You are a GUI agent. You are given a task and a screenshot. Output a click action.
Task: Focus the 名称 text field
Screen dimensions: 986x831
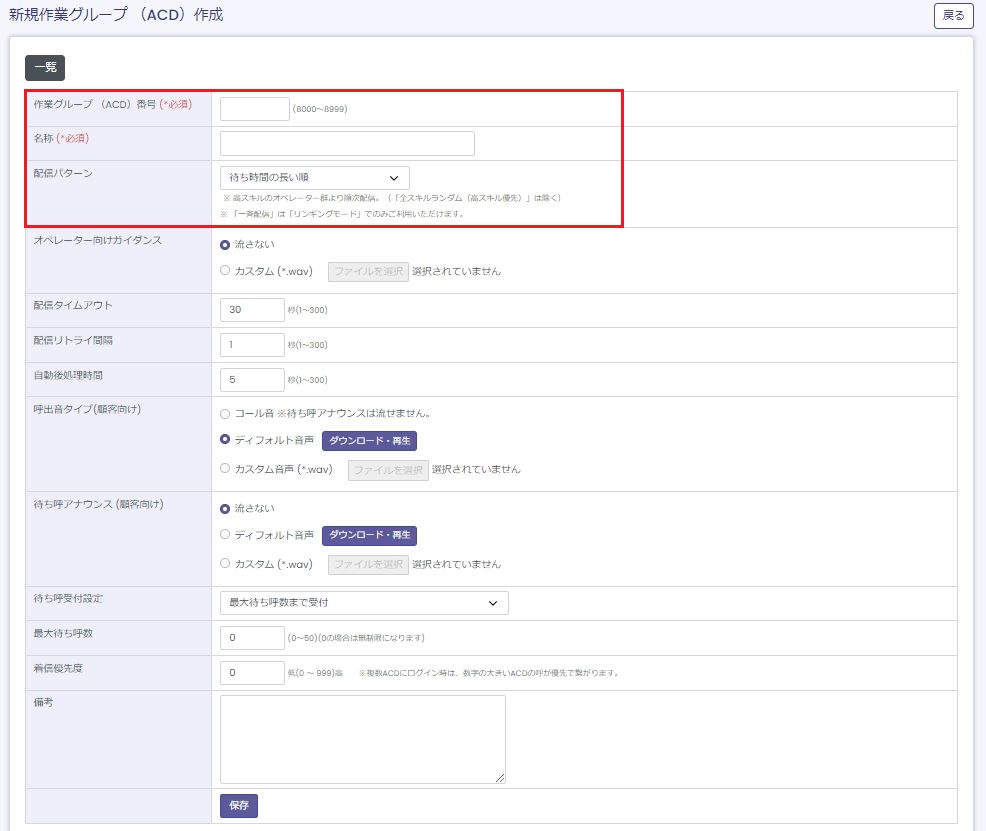pos(347,144)
